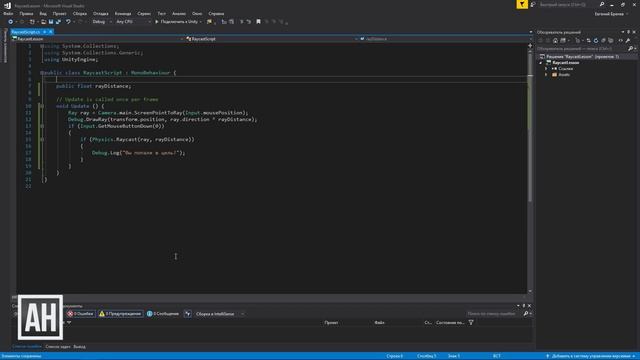Open the Евгений account dropdown

pyautogui.click(x=611, y=14)
